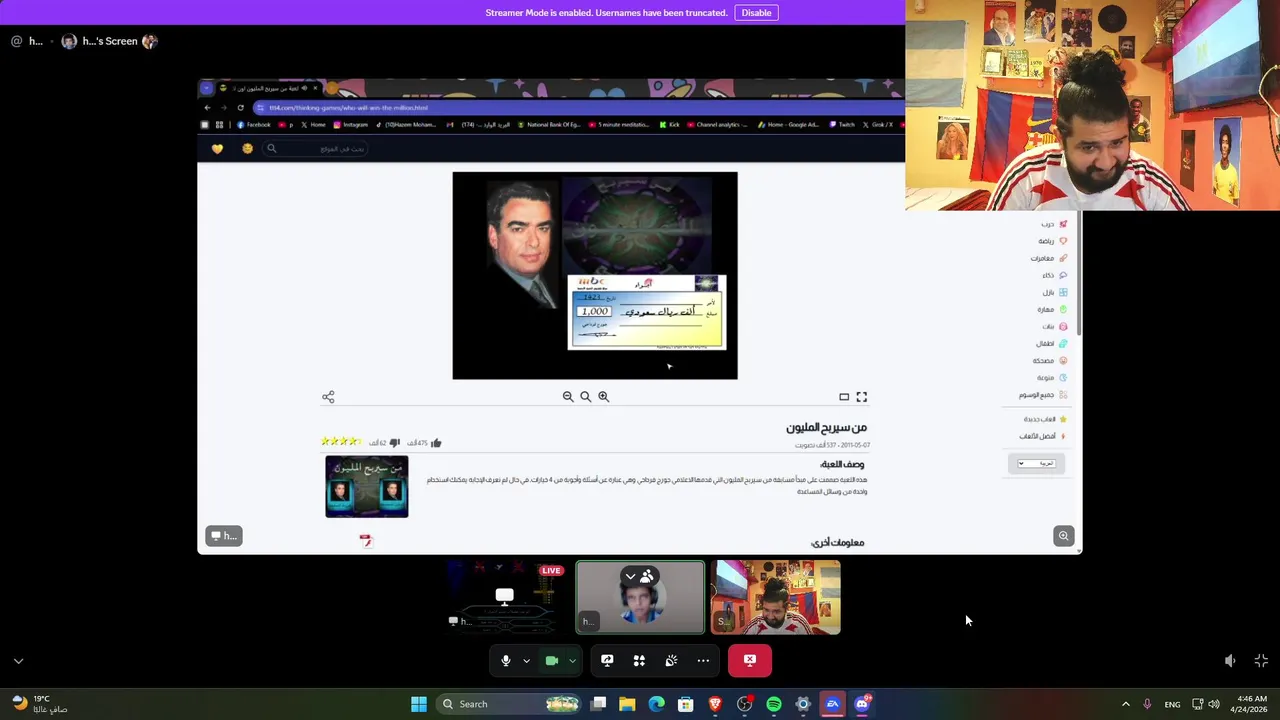Mute the microphone in the call controls
Screen dimensions: 1280x720
click(x=506, y=660)
